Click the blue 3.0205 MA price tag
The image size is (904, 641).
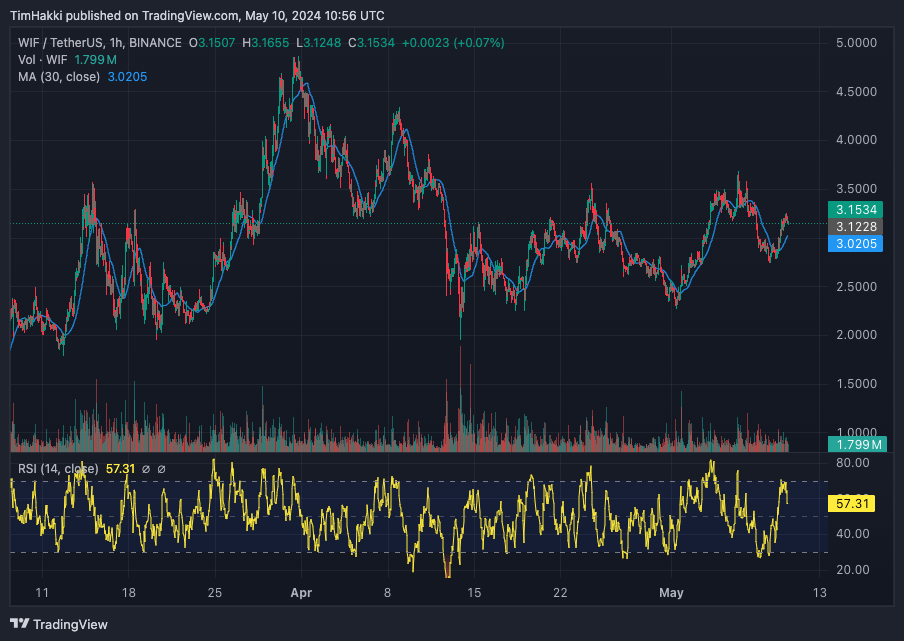[855, 244]
